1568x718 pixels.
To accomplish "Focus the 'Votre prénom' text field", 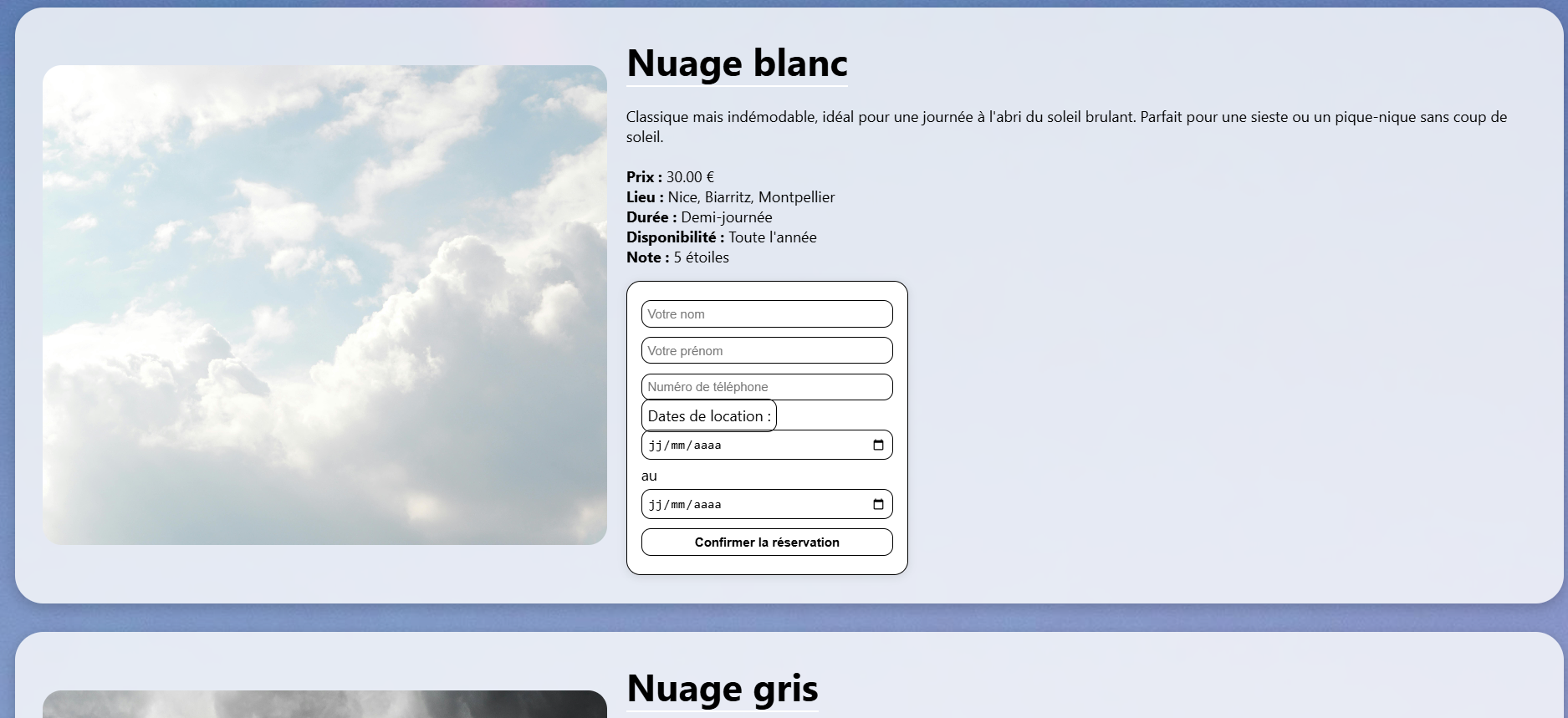I will coord(766,351).
